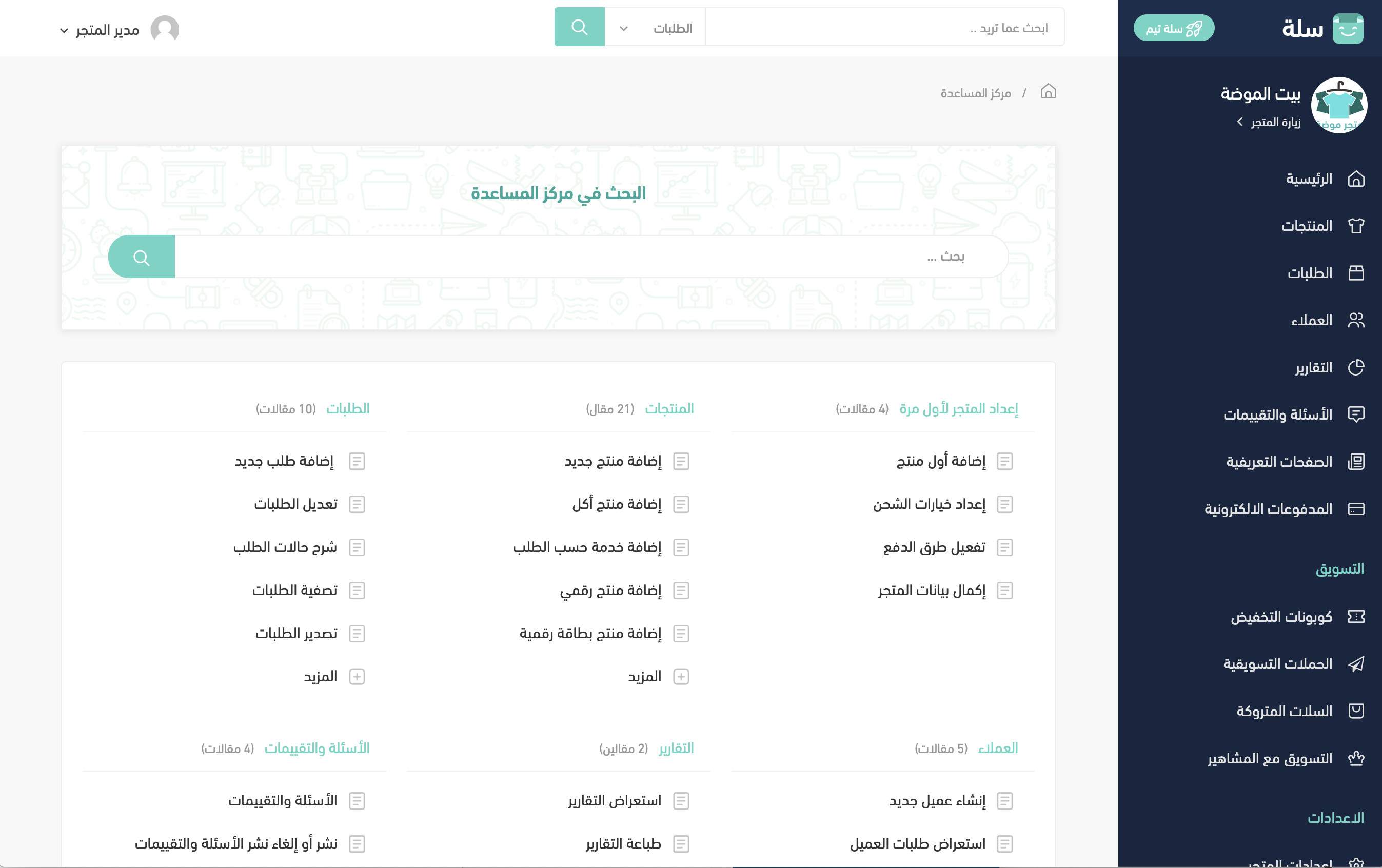
Task: Focus the ابحث عما تريد search field
Action: 884,28
